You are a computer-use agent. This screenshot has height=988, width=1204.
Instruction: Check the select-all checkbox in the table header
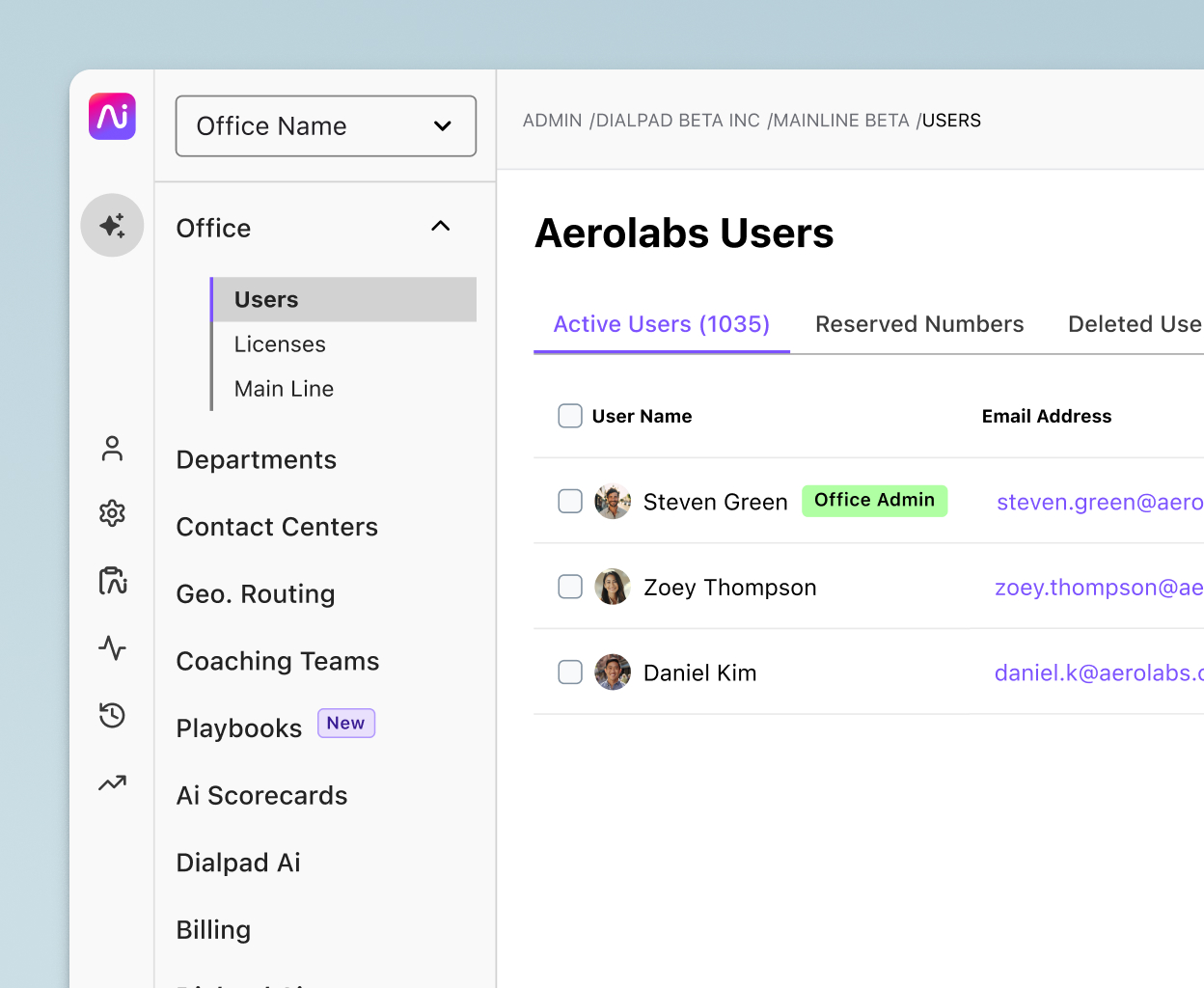pyautogui.click(x=569, y=415)
